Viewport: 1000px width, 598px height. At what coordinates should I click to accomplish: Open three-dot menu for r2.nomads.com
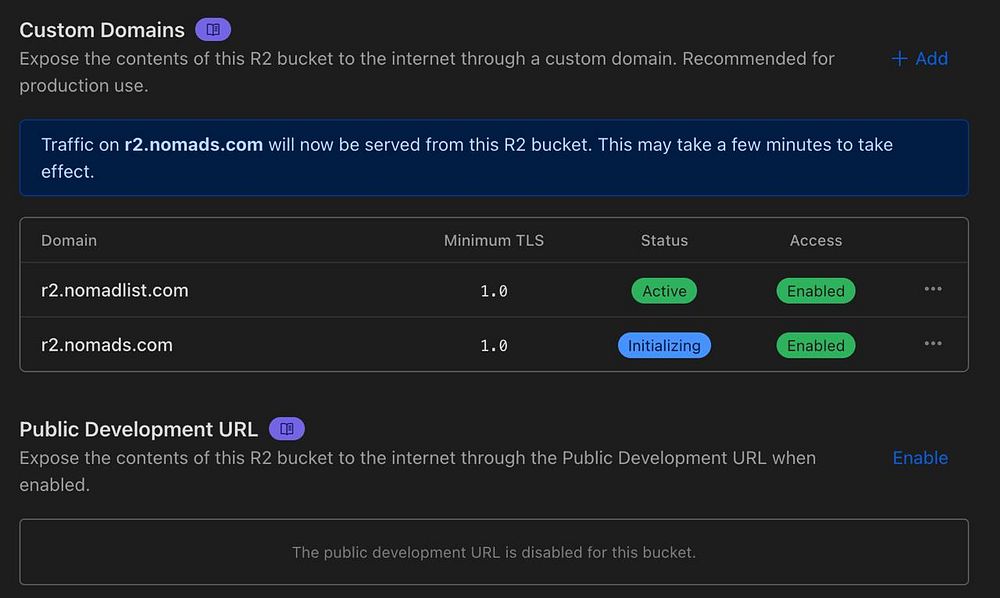[933, 344]
